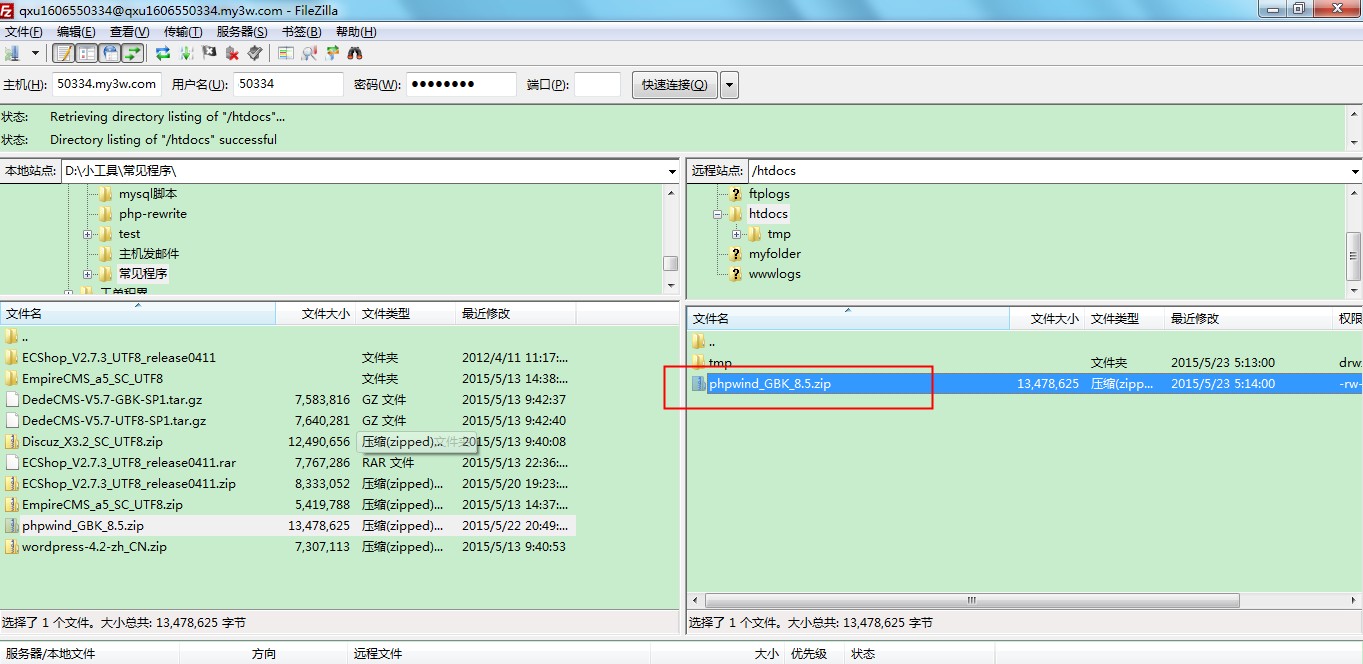The image size is (1363, 664).
Task: Click the 快速连接(Q) button
Action: pyautogui.click(x=674, y=84)
